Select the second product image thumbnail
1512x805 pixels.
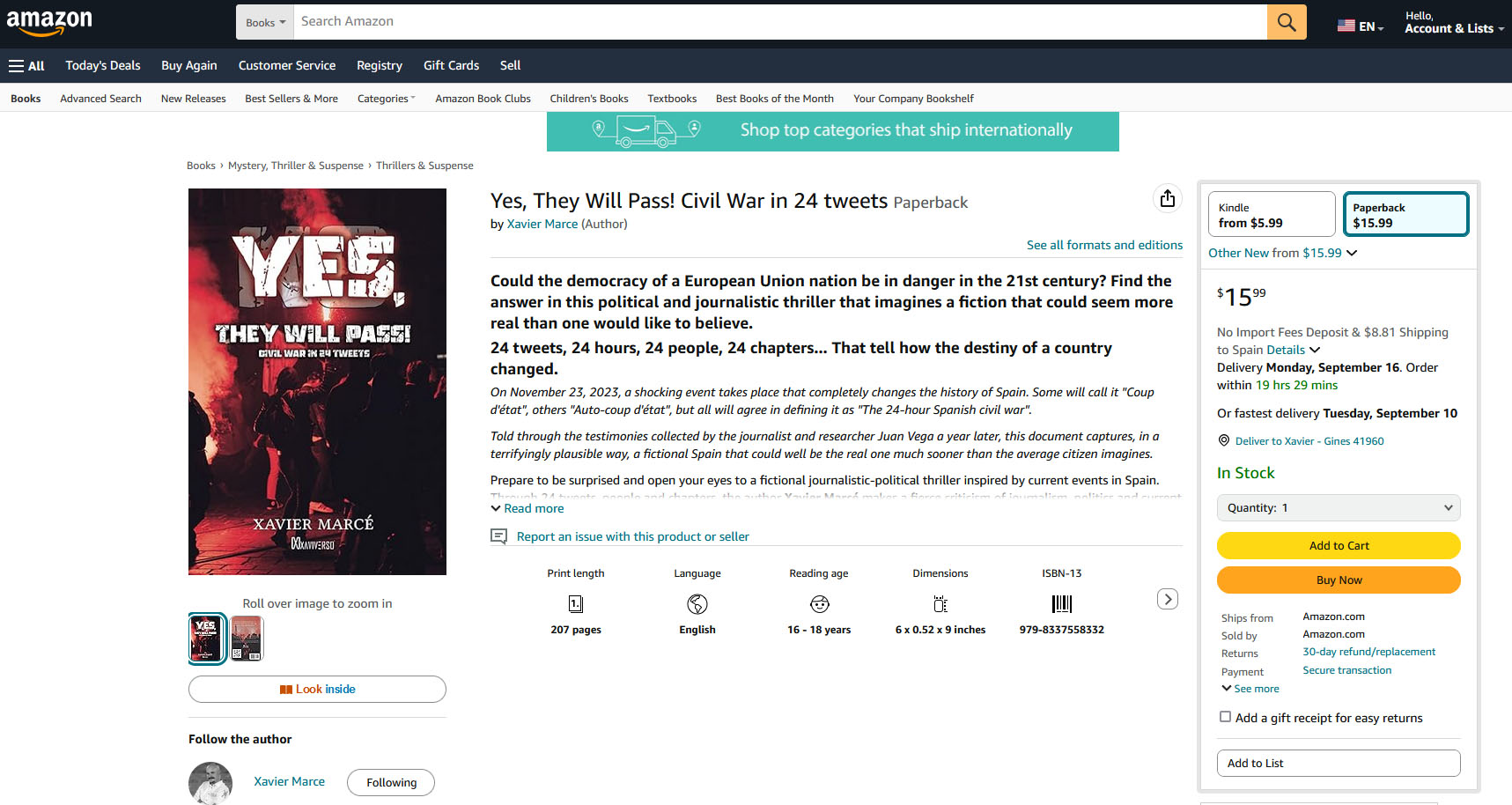pyautogui.click(x=247, y=639)
